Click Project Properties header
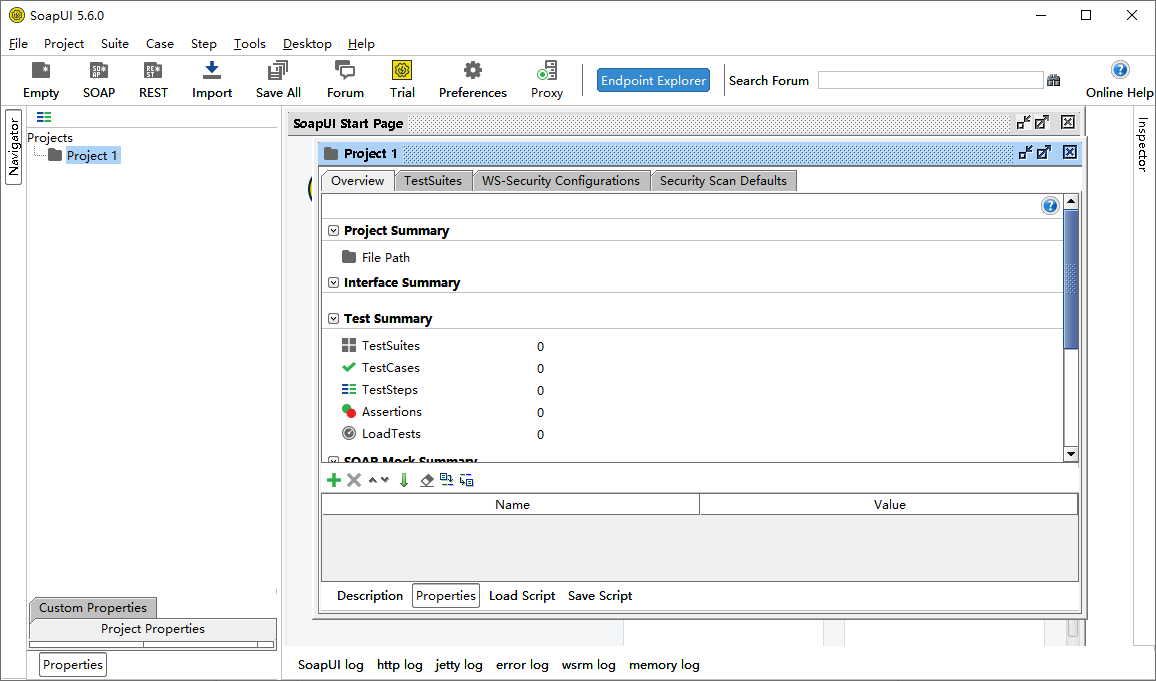This screenshot has height=681, width=1156. pos(153,629)
